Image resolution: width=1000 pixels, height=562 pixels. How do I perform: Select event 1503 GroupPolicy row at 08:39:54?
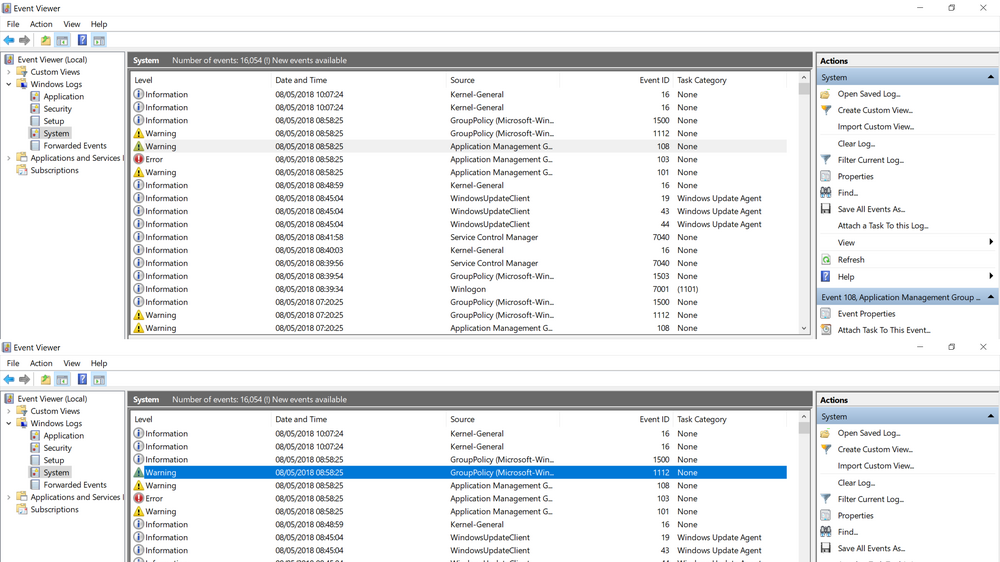click(459, 276)
